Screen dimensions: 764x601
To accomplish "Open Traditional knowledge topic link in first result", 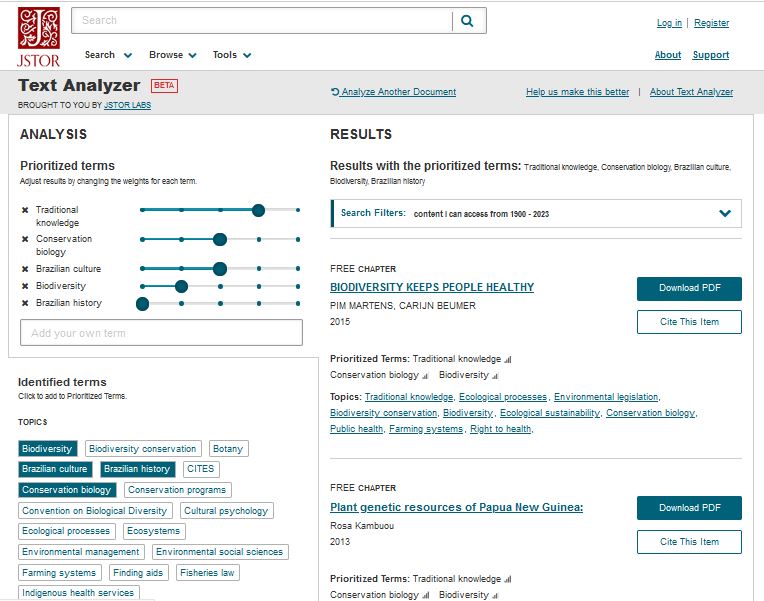I will (409, 397).
